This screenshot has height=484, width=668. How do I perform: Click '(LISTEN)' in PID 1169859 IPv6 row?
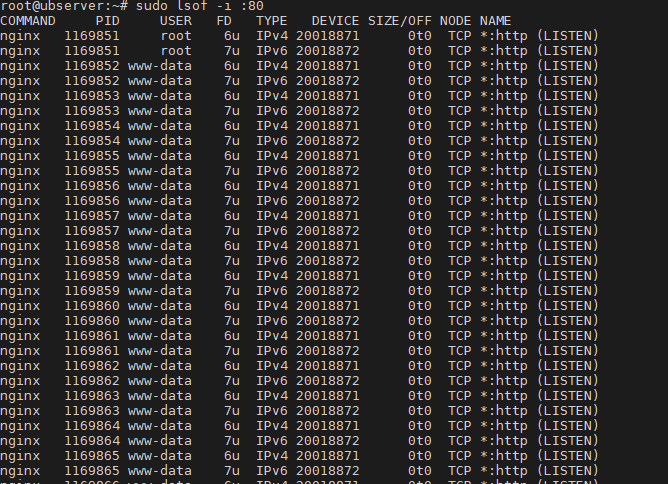pyautogui.click(x=567, y=291)
